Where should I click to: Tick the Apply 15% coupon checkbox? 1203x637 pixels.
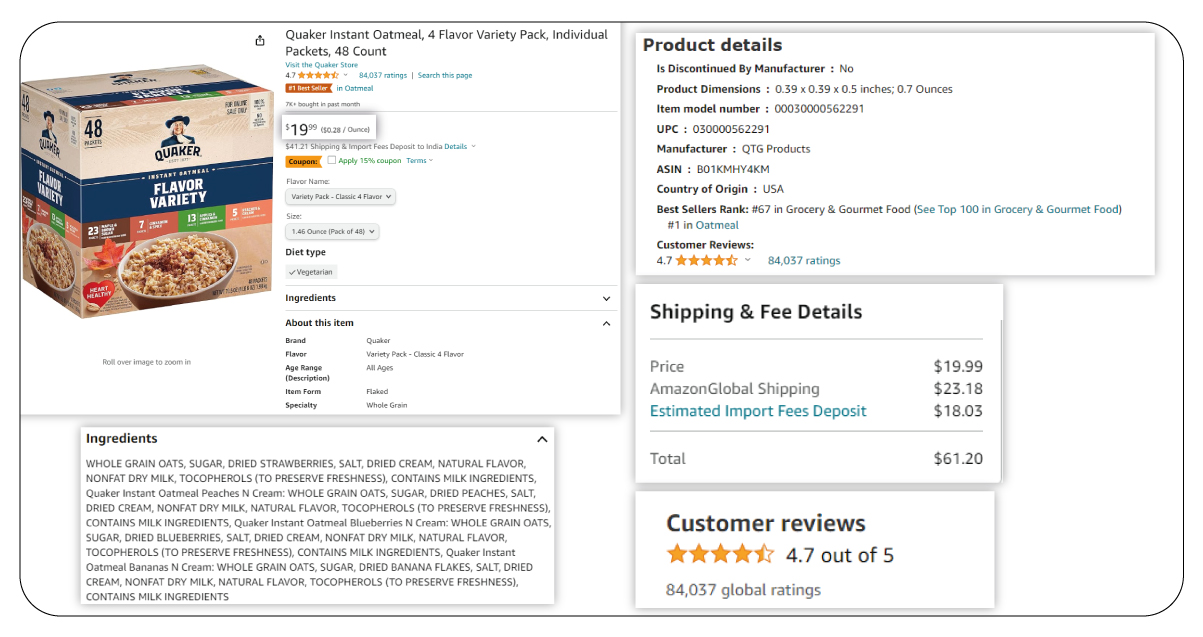point(332,160)
